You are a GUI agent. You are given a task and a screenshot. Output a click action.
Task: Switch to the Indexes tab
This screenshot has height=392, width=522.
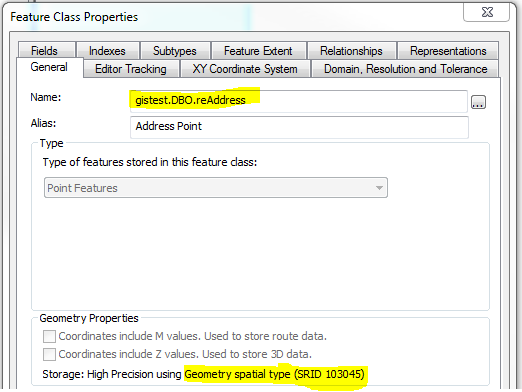pyautogui.click(x=108, y=51)
